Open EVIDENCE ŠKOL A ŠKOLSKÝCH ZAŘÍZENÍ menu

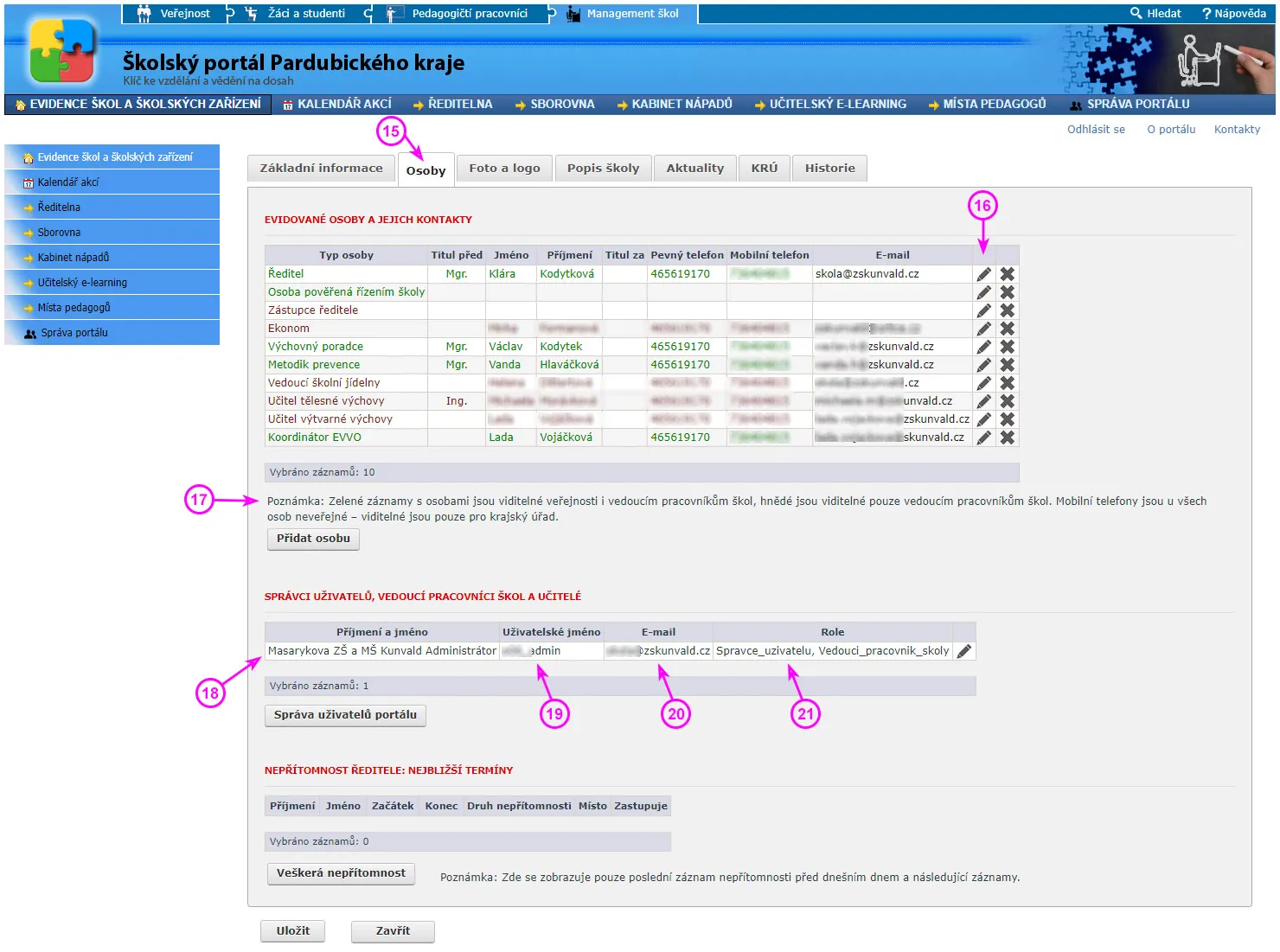click(x=138, y=105)
